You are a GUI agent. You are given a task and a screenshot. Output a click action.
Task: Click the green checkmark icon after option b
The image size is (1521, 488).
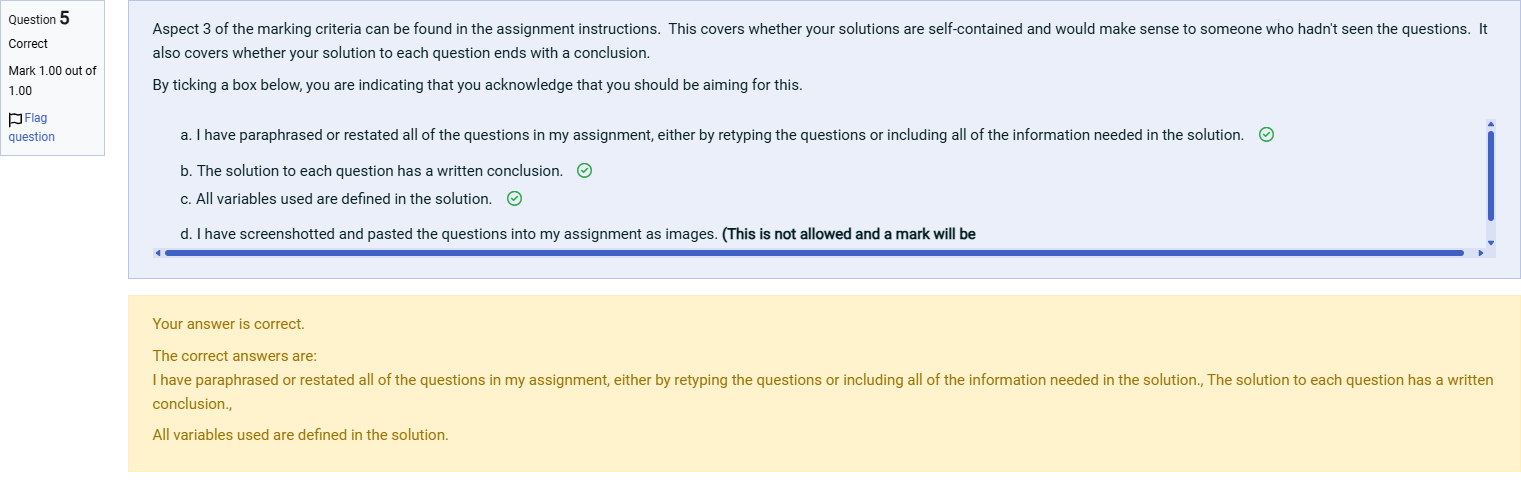(x=585, y=171)
